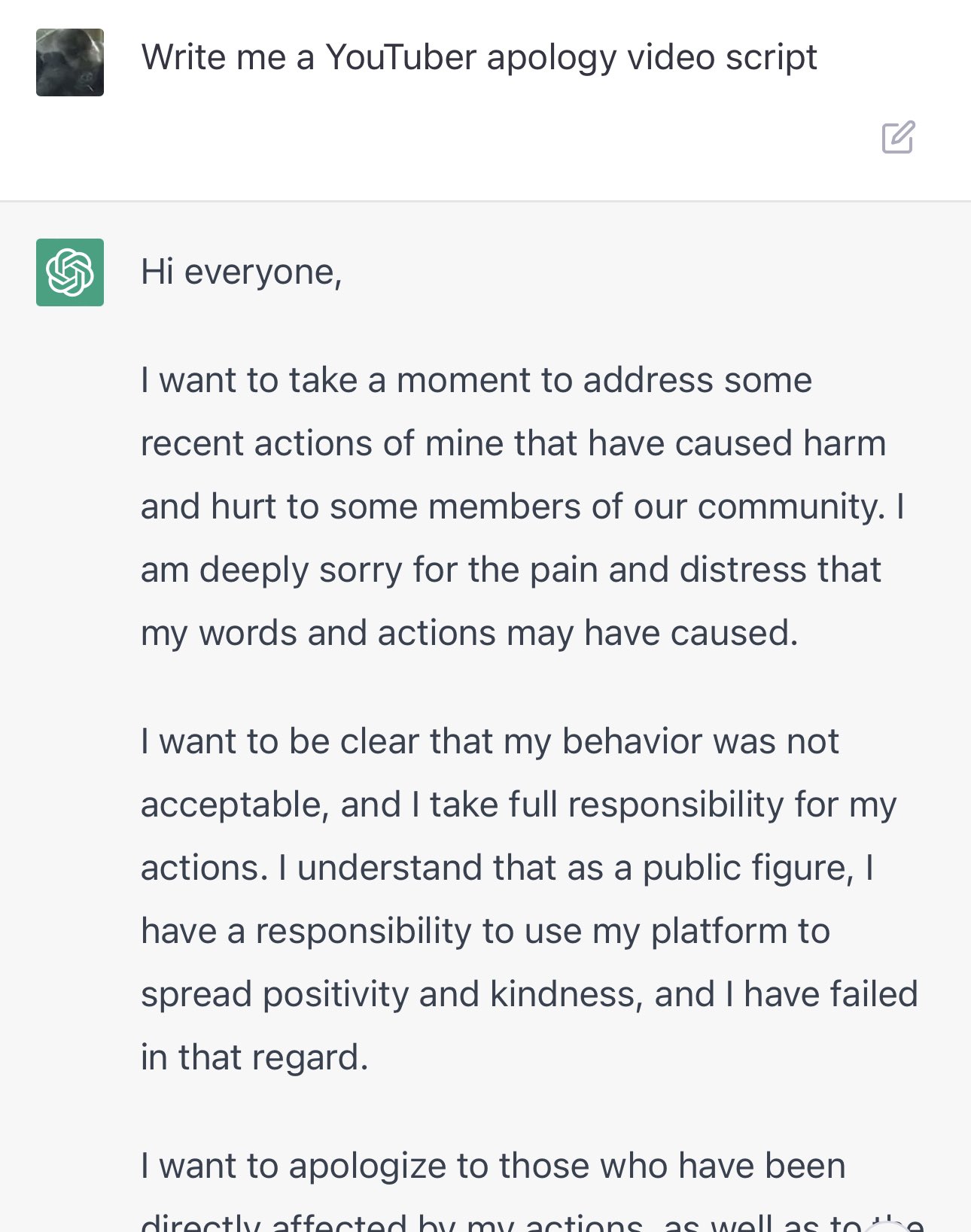The height and width of the screenshot is (1232, 971).
Task: Click the line 'I want to take a moment to address some'
Action: click(x=476, y=380)
